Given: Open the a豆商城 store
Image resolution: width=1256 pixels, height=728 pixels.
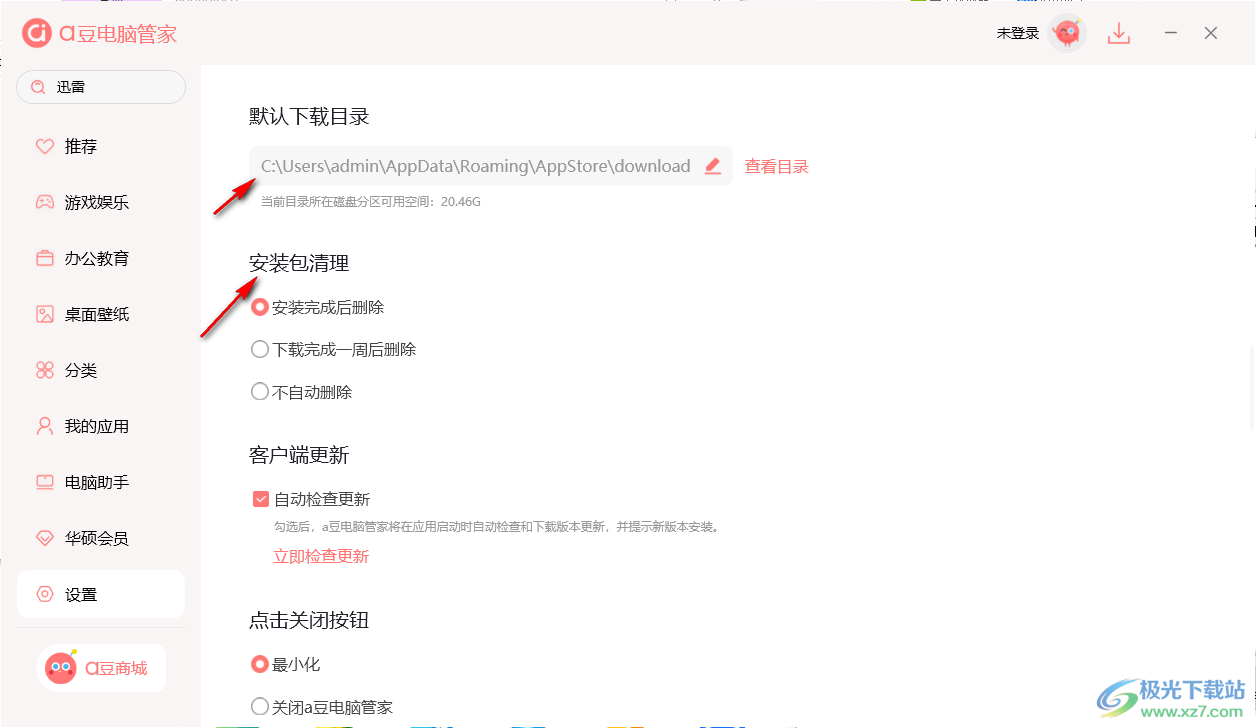Looking at the screenshot, I should pyautogui.click(x=100, y=667).
